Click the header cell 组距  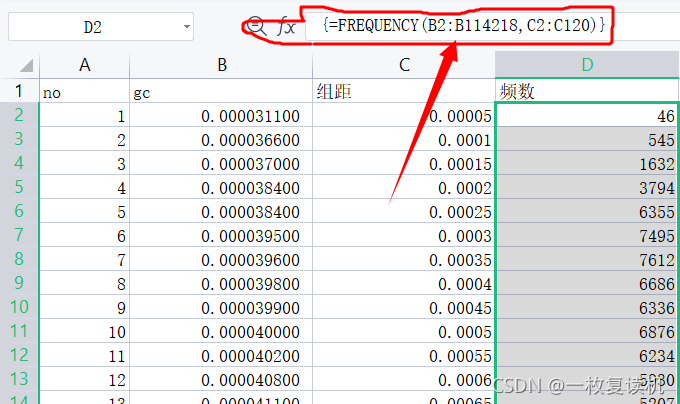(x=404, y=91)
